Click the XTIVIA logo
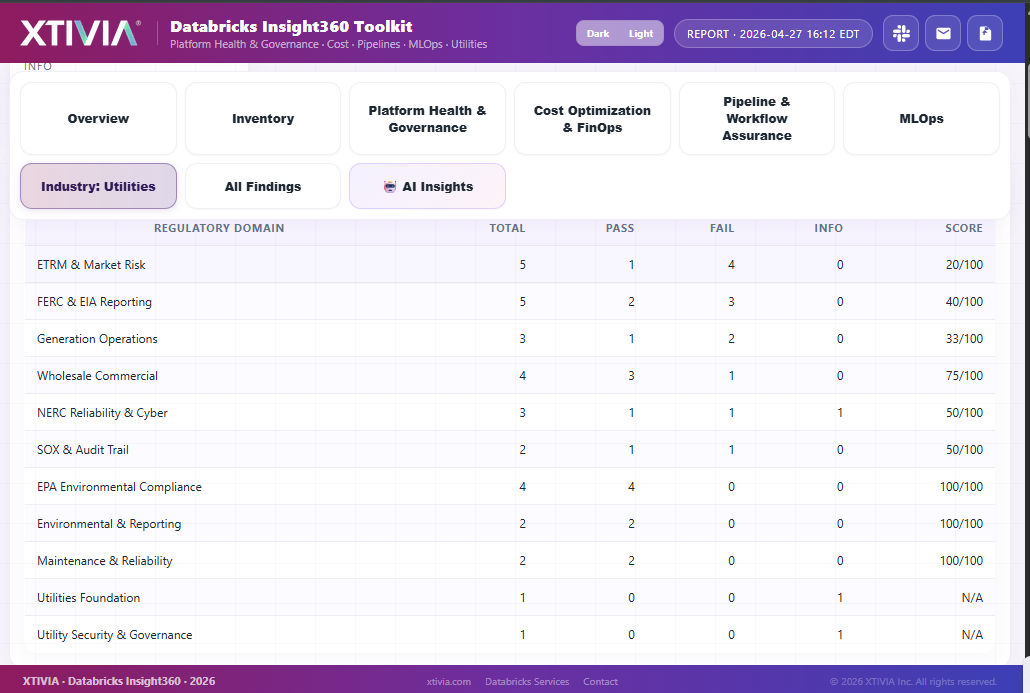The height and width of the screenshot is (693, 1030). coord(80,33)
